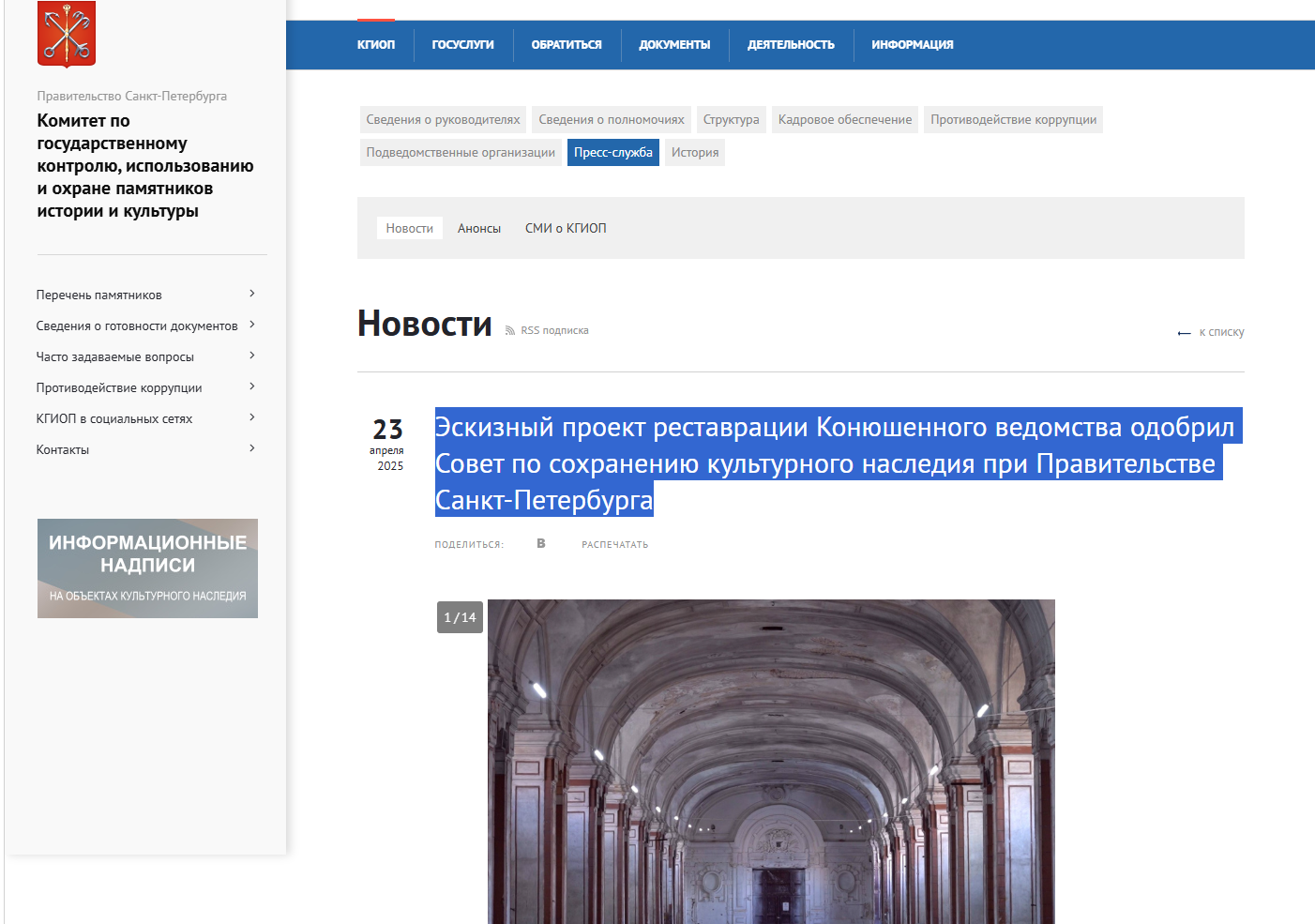Open the Контакты sidebar link
The image size is (1315, 924).
[x=63, y=449]
